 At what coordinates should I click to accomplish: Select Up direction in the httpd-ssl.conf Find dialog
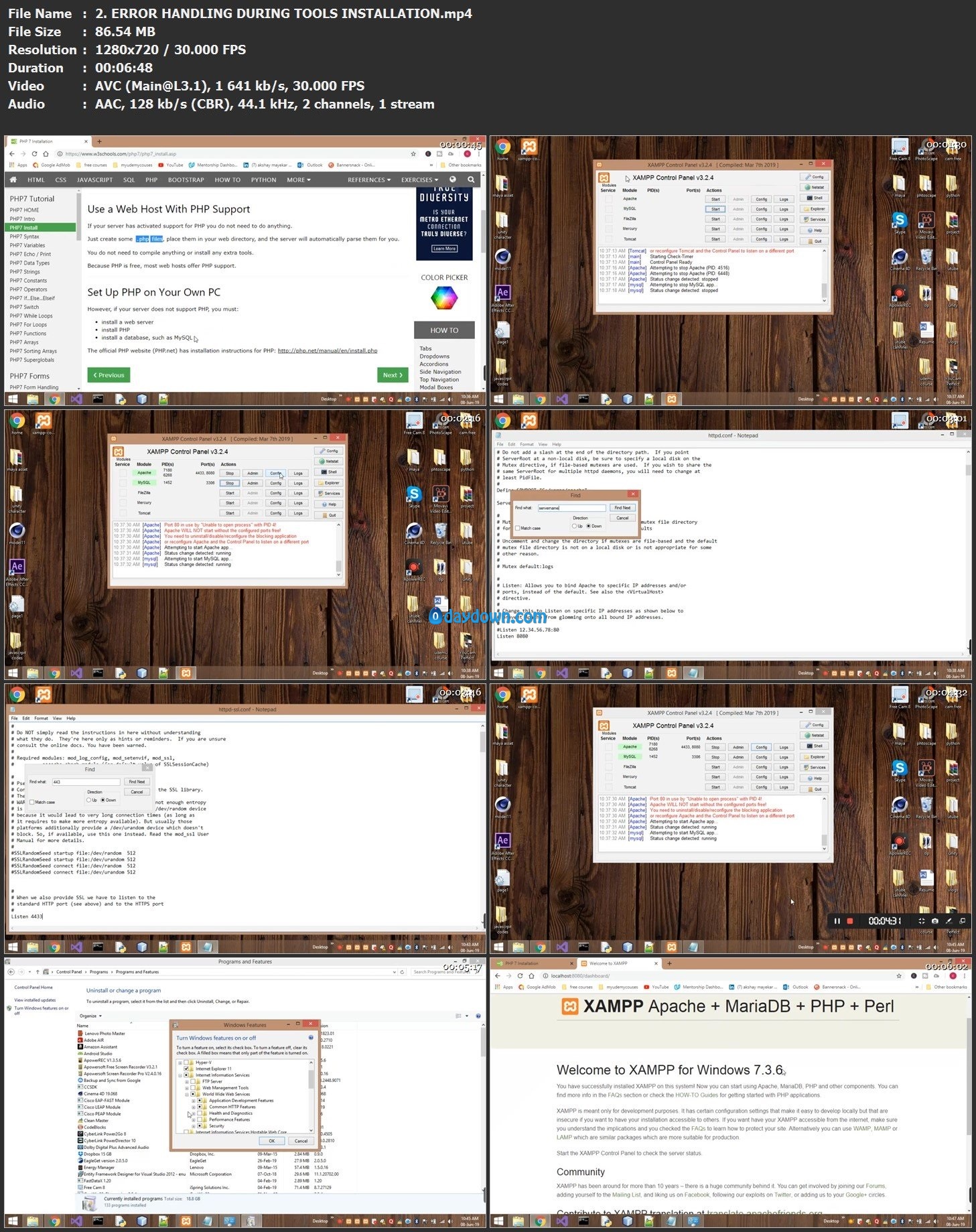click(x=88, y=800)
